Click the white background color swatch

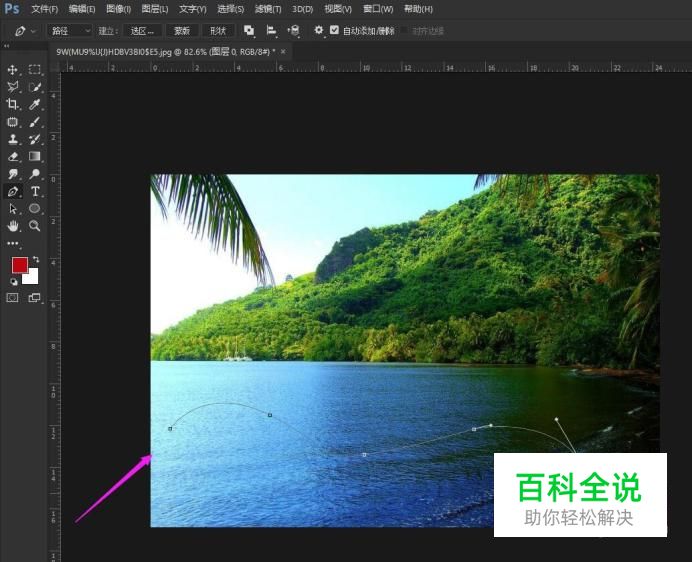click(31, 277)
